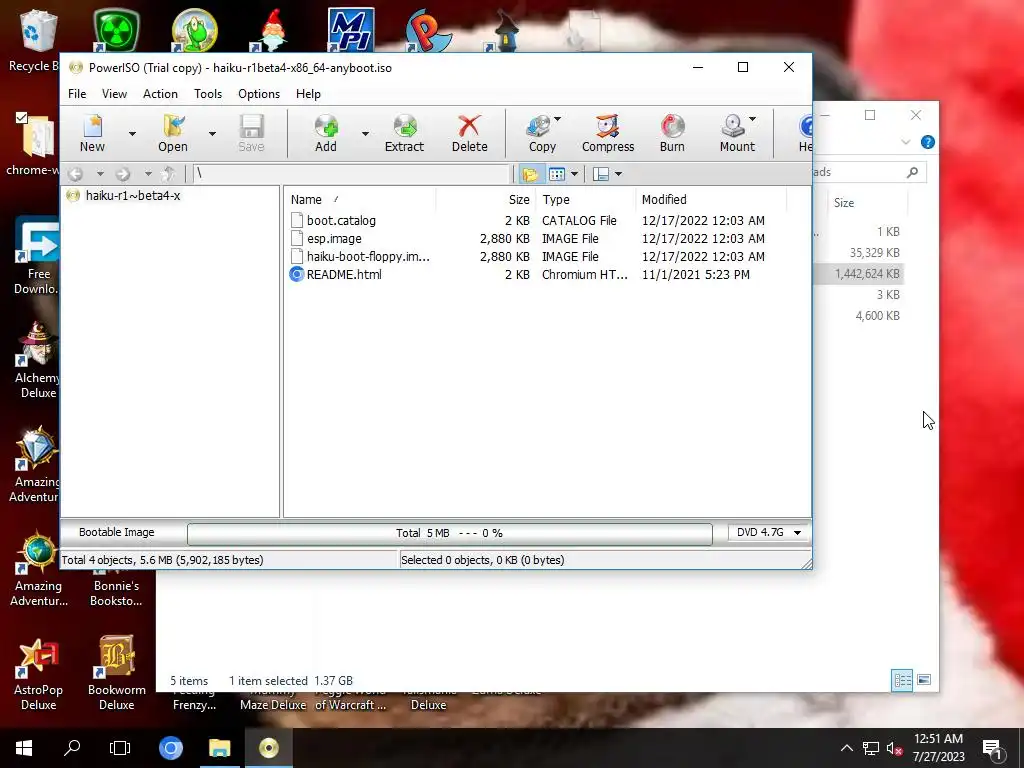1024x768 pixels.
Task: Click the Bootable Image button
Action: pos(117,532)
